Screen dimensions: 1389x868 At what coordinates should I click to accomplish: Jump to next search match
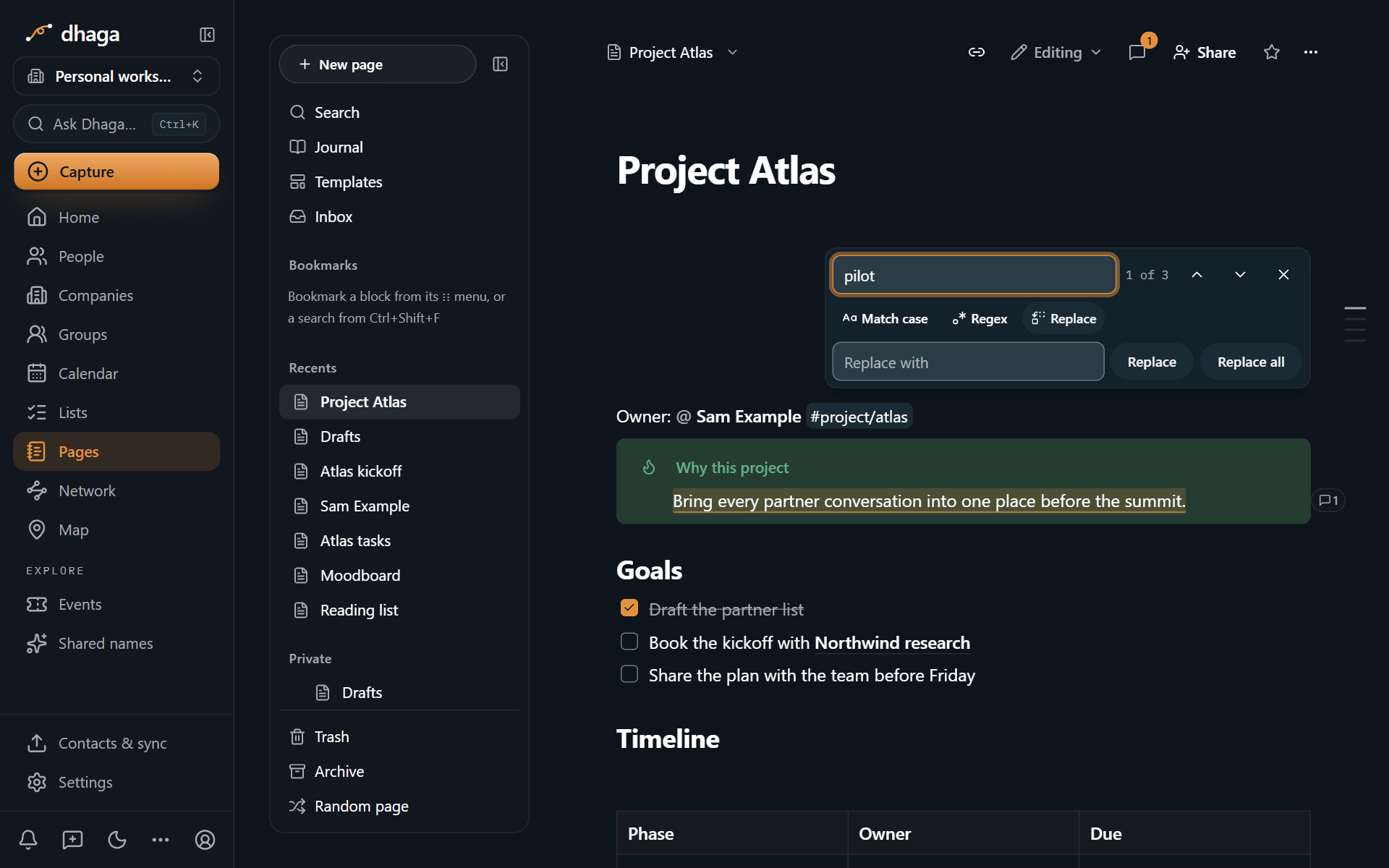point(1240,275)
